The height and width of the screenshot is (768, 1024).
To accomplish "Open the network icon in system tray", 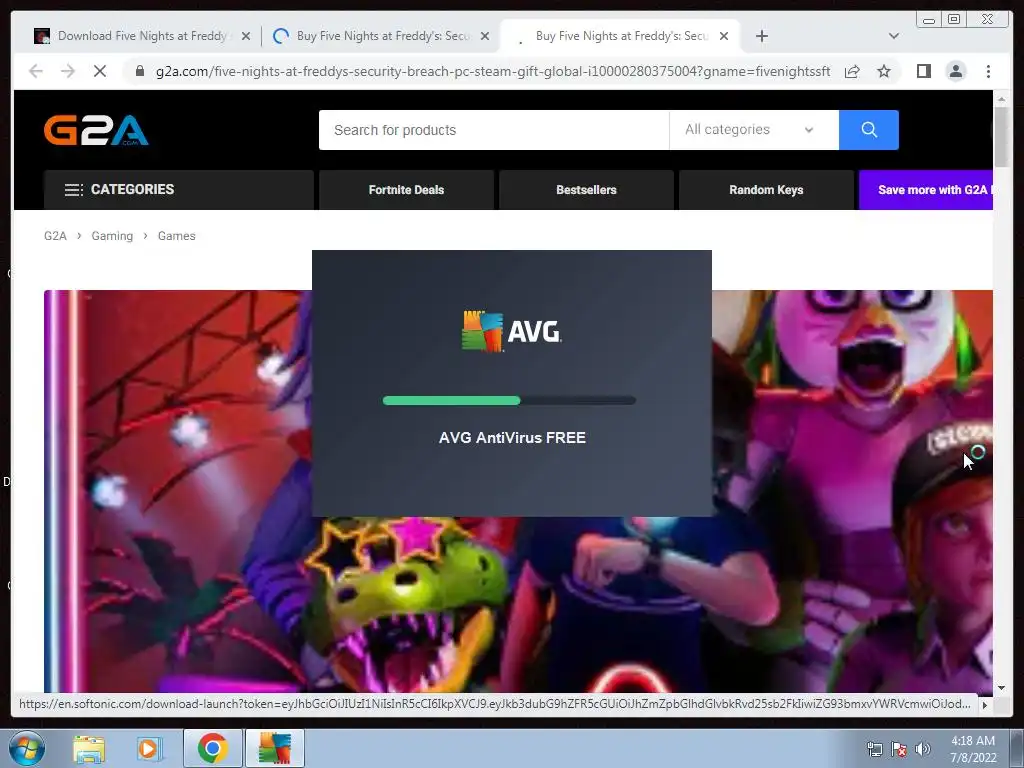I will (x=874, y=749).
